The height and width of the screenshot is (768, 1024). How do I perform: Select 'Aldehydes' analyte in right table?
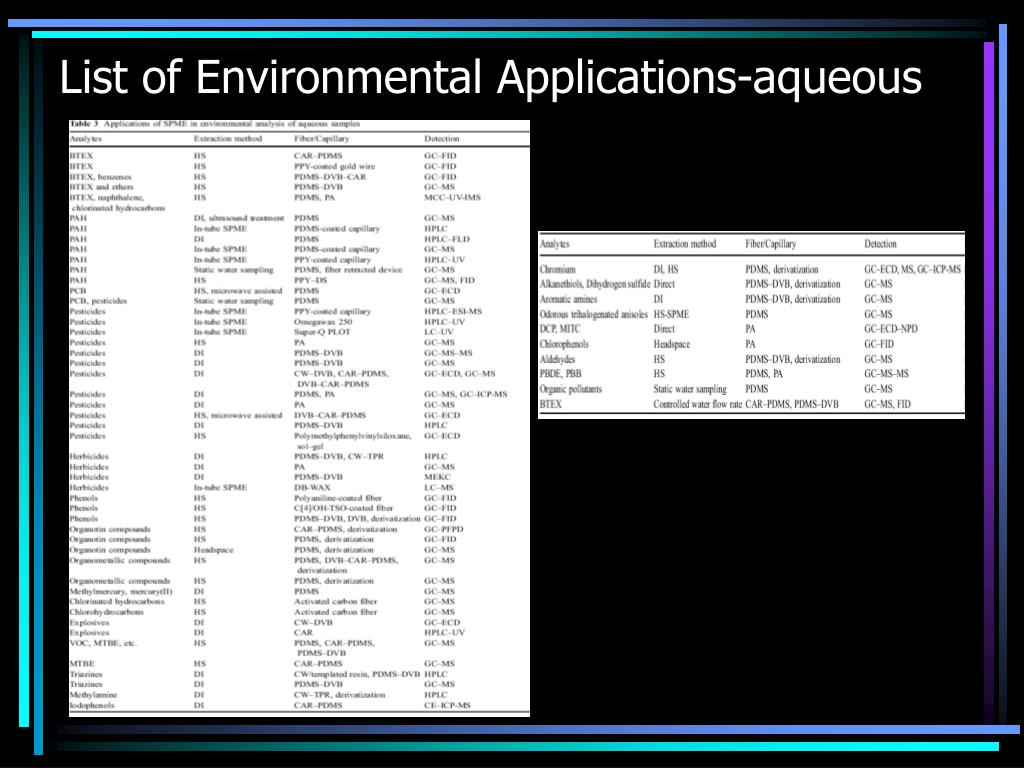557,359
